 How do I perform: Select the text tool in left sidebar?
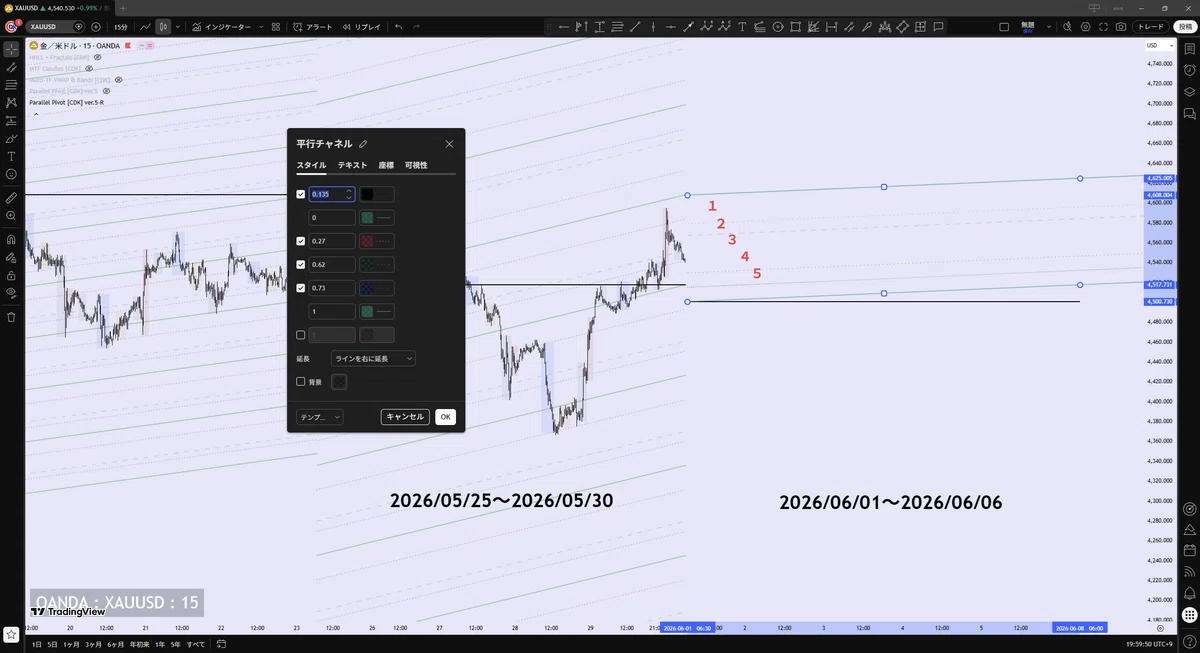coord(11,156)
